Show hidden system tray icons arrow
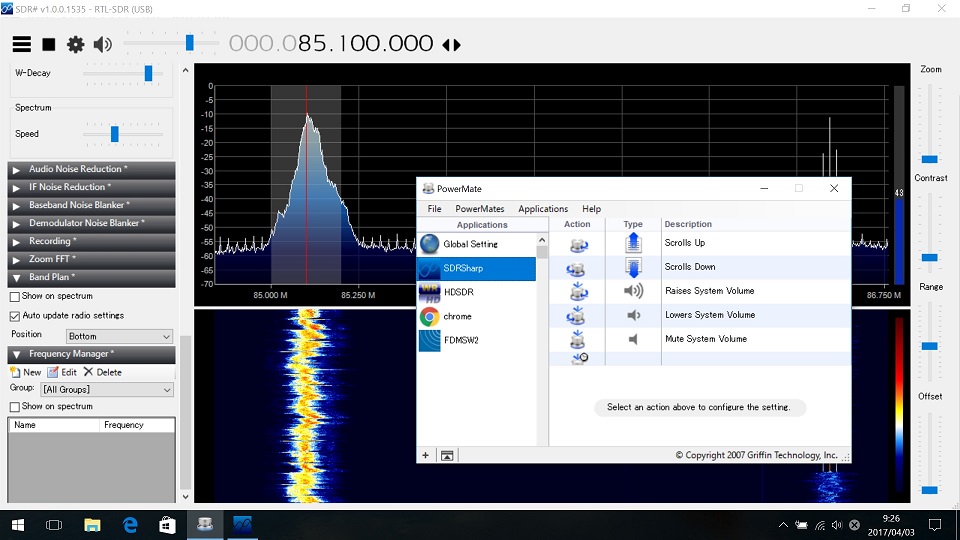960x540 pixels. click(783, 525)
